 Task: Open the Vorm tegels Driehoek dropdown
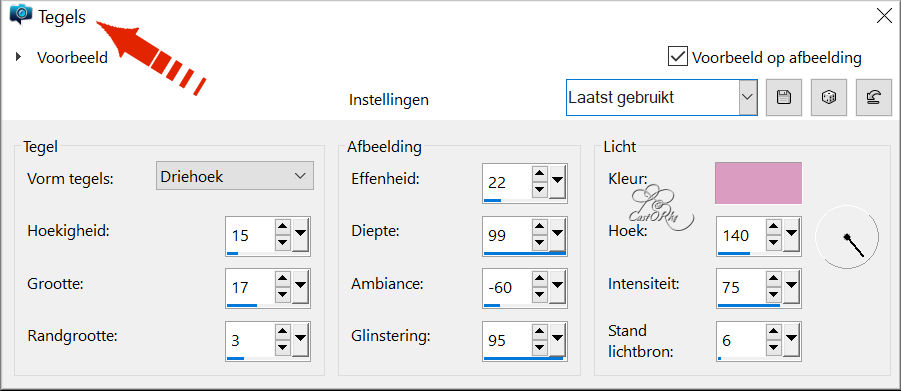(x=234, y=176)
